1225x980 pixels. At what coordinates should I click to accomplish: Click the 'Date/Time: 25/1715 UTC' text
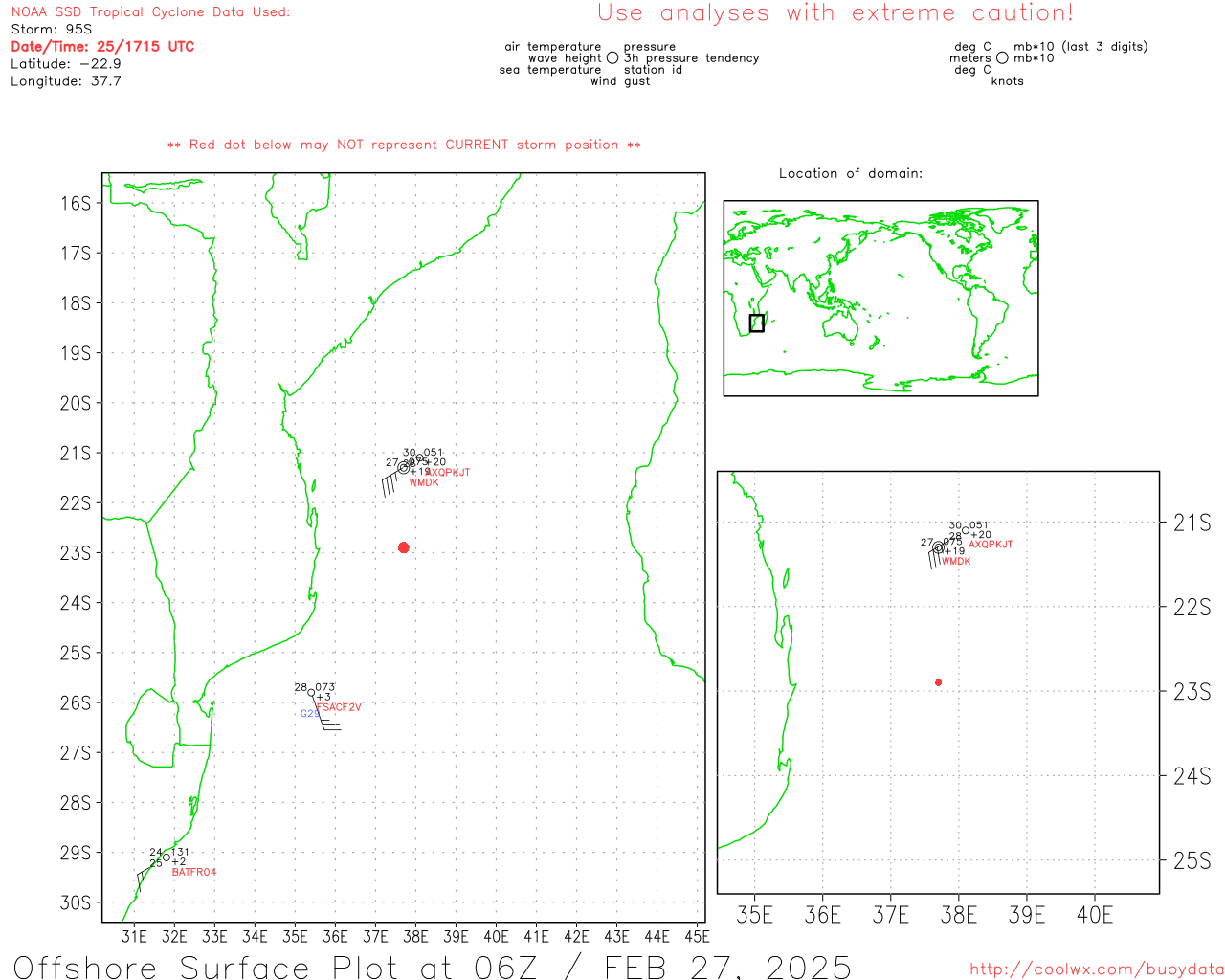point(102,47)
